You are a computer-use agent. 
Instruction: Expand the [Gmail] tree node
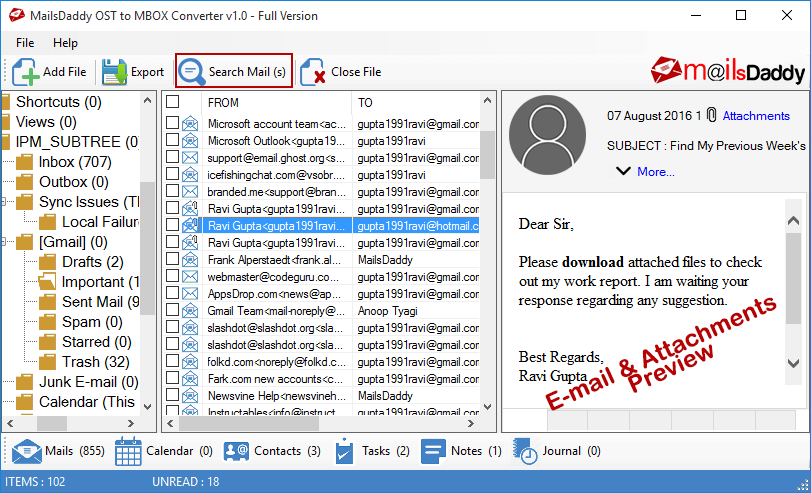[x=4, y=242]
